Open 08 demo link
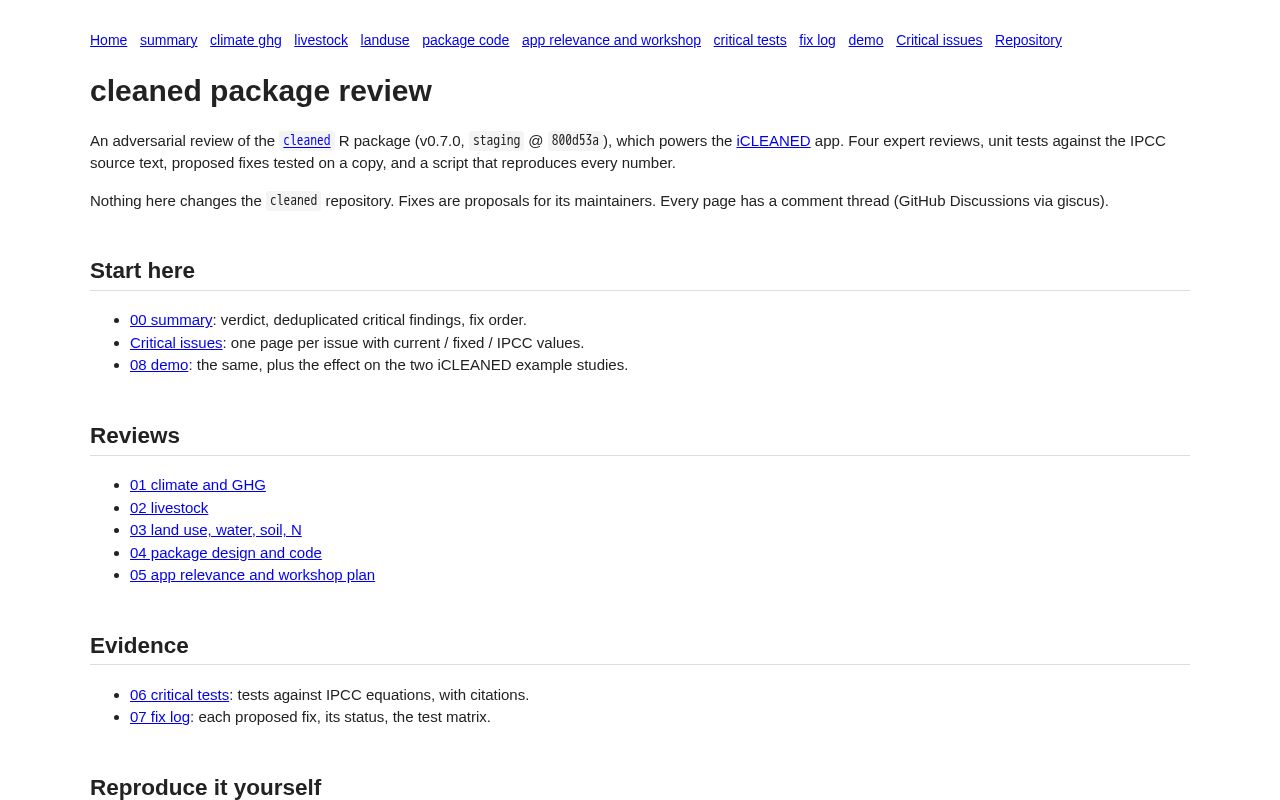 tap(159, 365)
